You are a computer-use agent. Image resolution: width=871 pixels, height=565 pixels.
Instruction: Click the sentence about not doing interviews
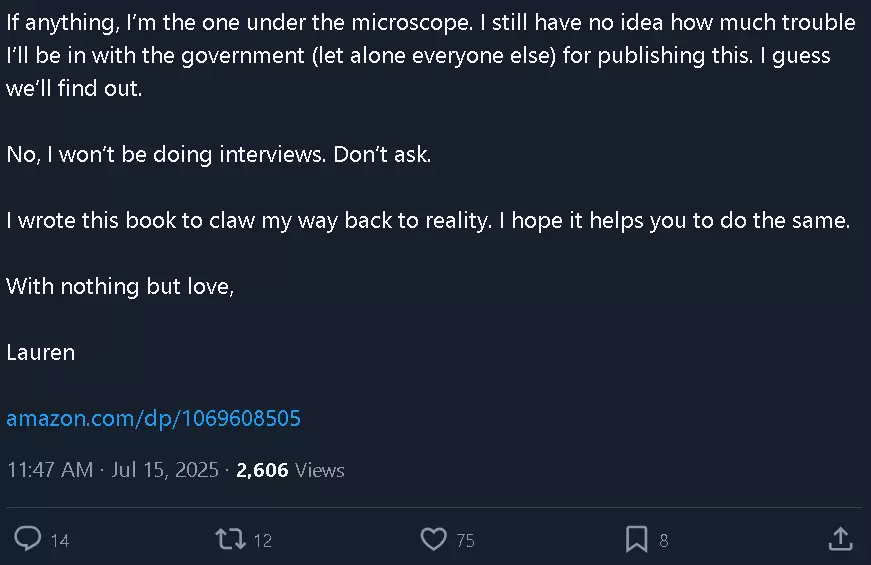point(166,154)
